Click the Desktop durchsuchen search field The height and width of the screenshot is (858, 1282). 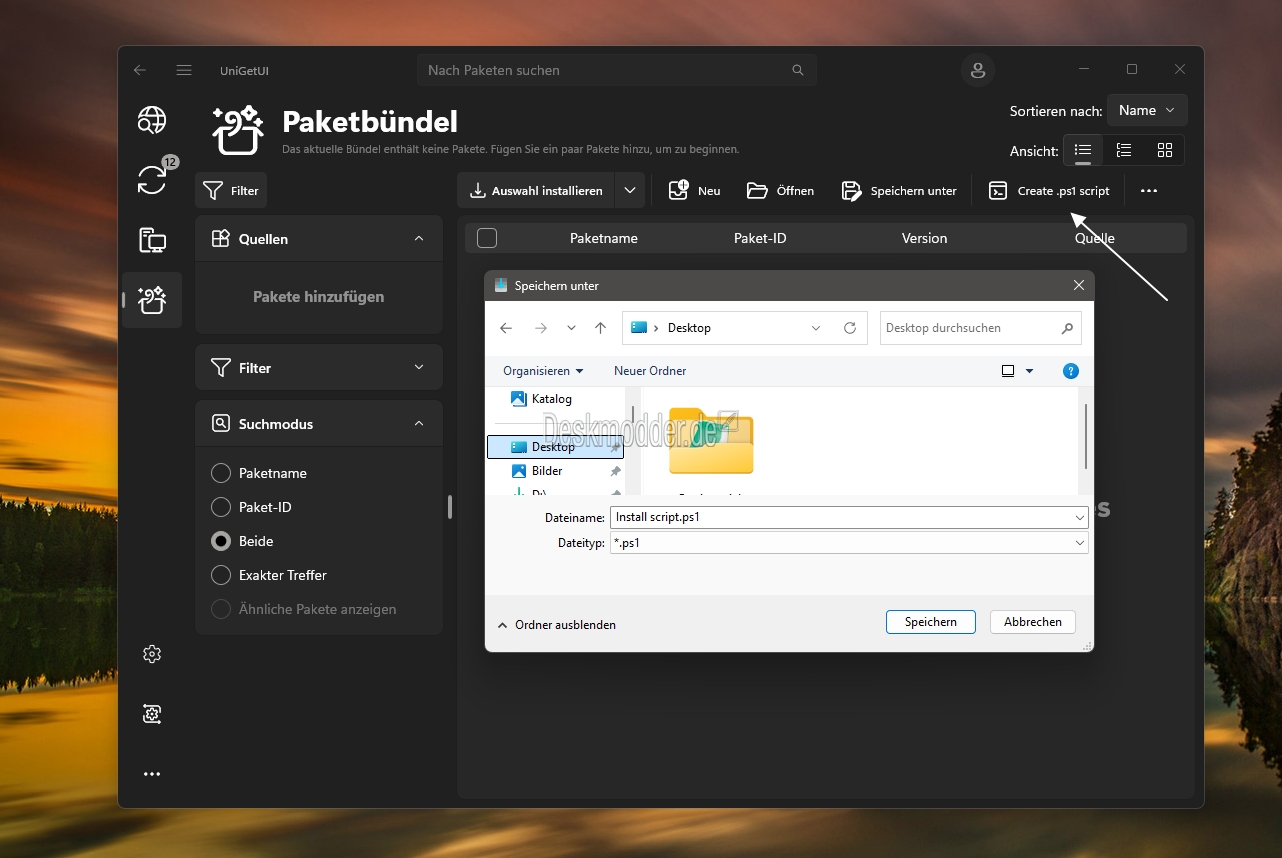(980, 328)
